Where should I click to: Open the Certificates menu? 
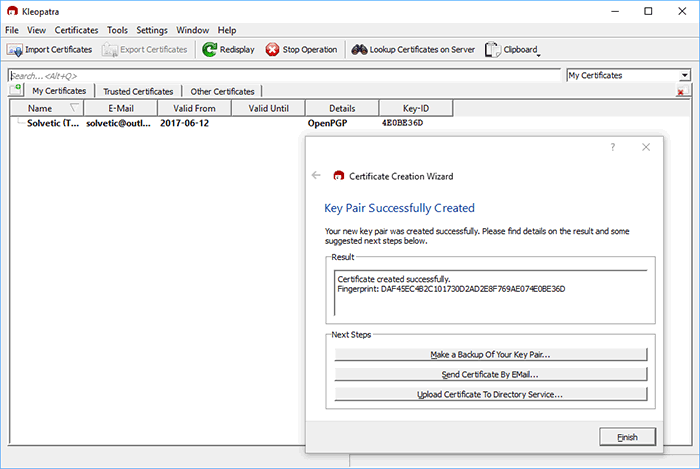coord(76,30)
